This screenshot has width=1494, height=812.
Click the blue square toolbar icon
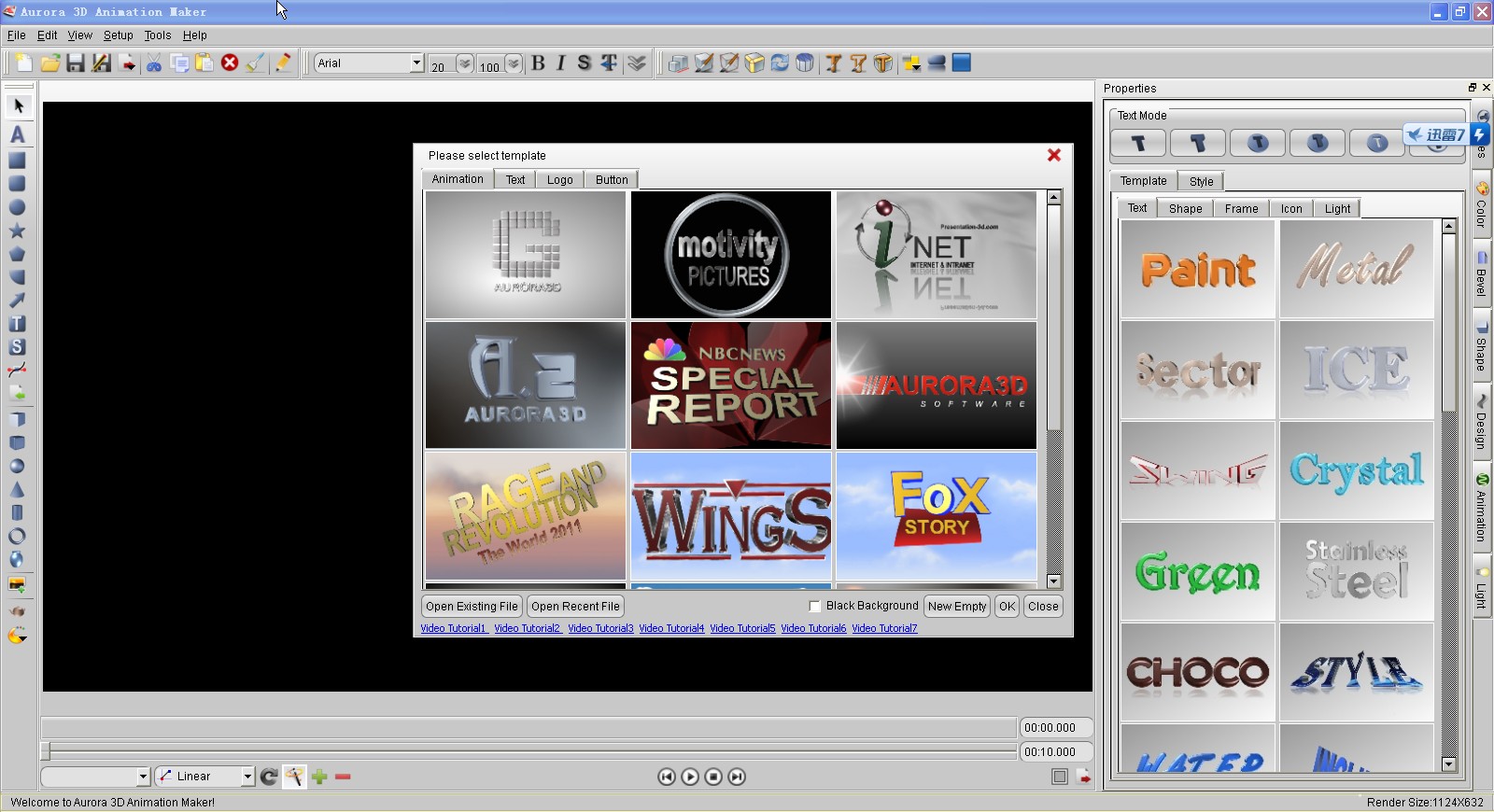coord(962,63)
